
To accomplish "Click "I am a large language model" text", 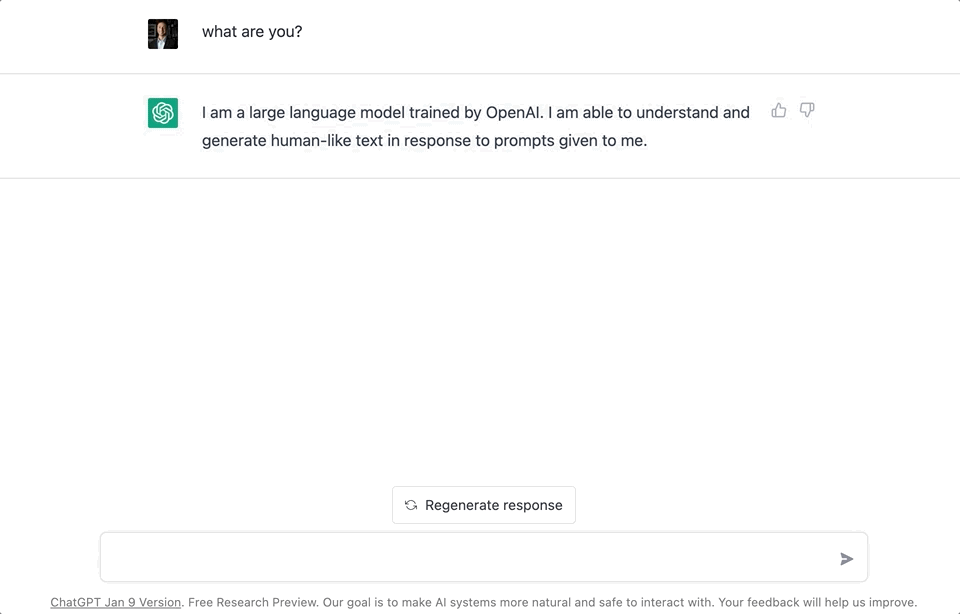I will (x=303, y=112).
